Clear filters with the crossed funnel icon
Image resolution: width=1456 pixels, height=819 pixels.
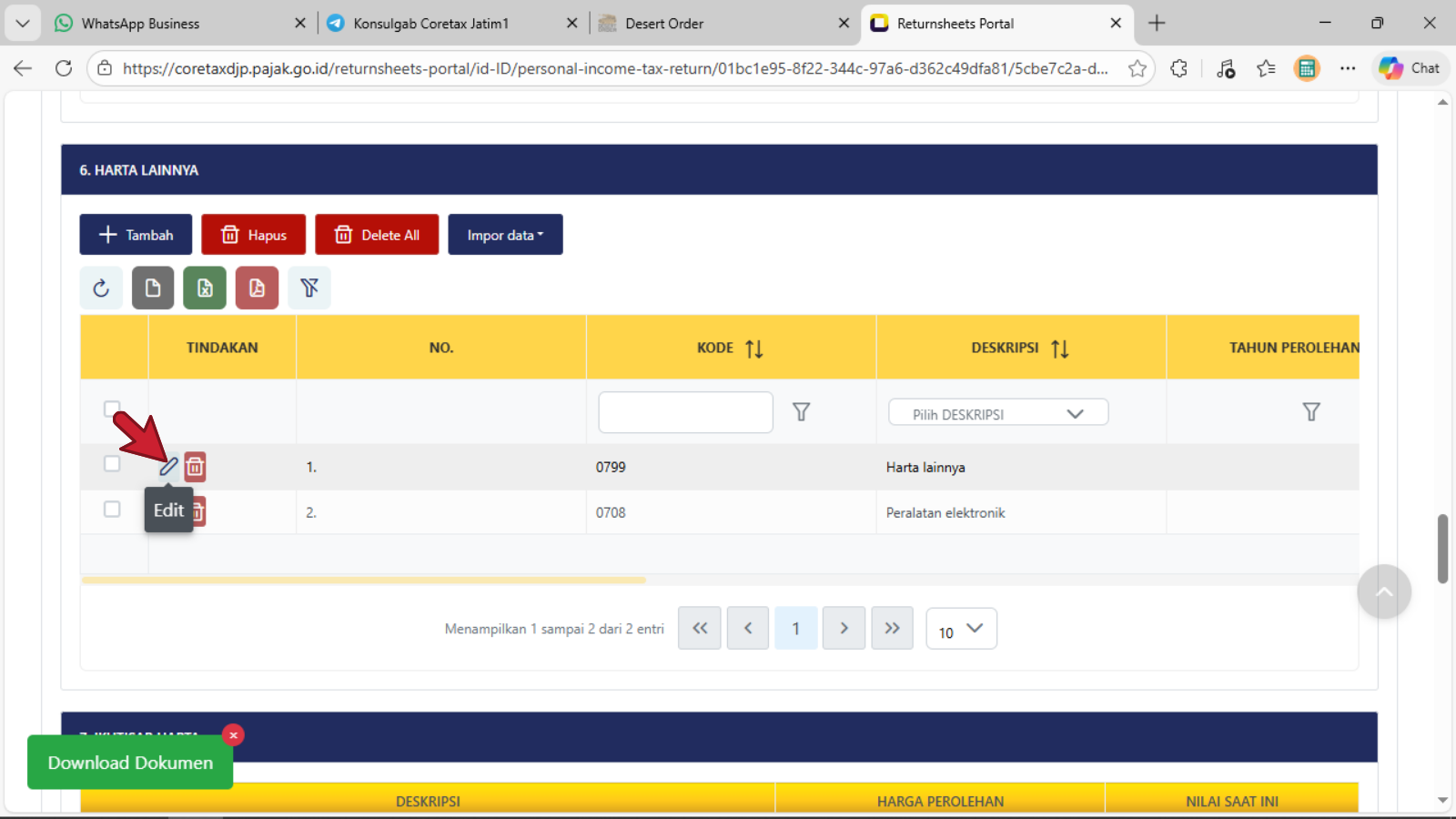point(309,288)
